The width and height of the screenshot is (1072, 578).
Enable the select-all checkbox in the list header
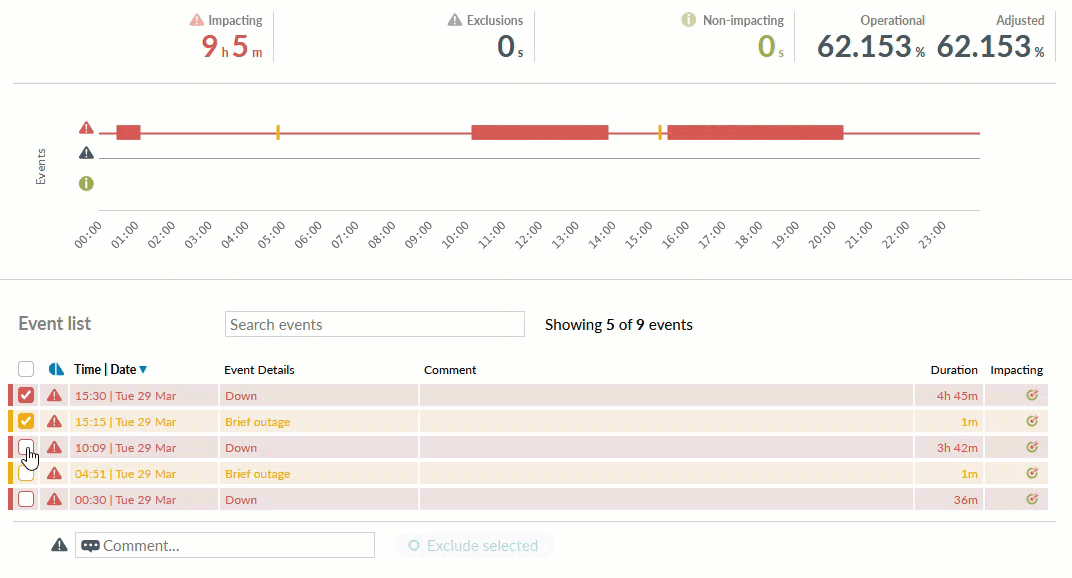[26, 369]
